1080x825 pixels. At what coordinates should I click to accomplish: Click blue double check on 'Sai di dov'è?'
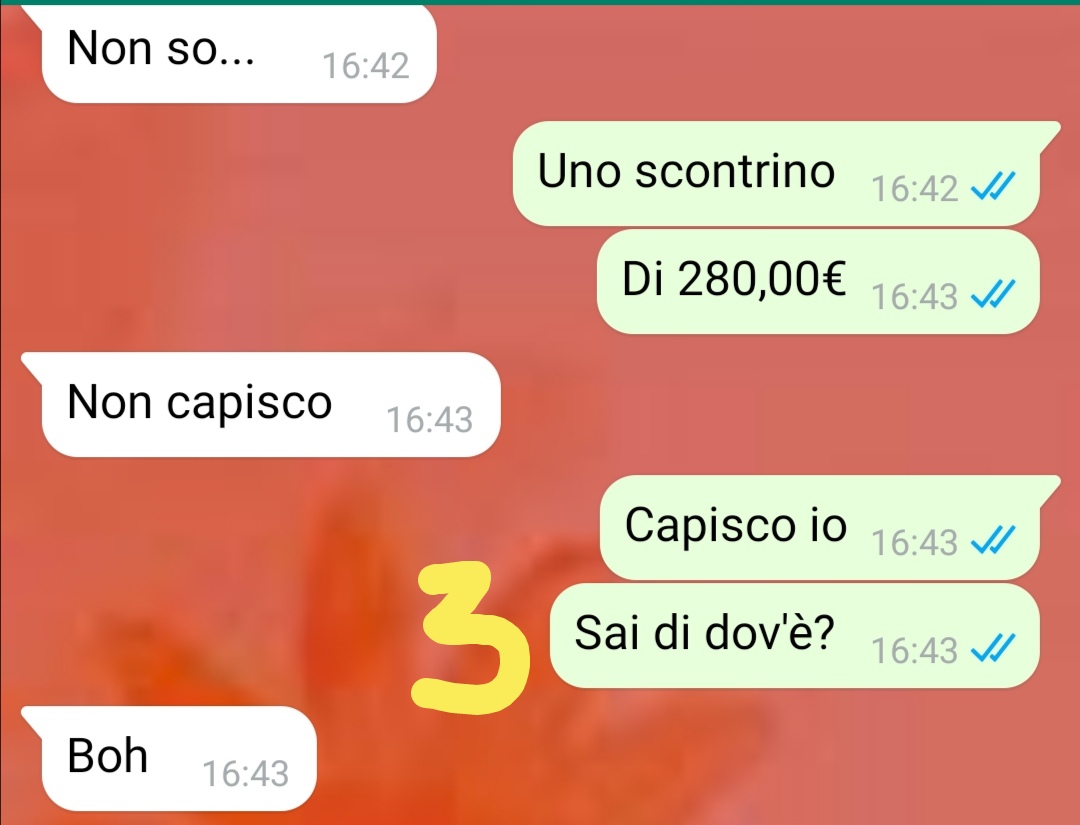[x=993, y=649]
